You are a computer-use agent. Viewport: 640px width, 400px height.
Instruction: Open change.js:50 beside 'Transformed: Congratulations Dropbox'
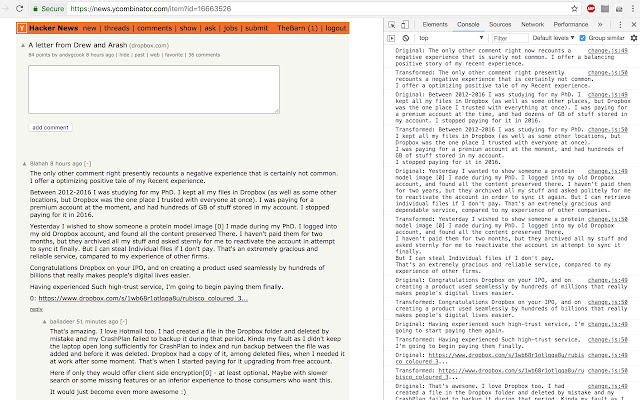(x=608, y=302)
